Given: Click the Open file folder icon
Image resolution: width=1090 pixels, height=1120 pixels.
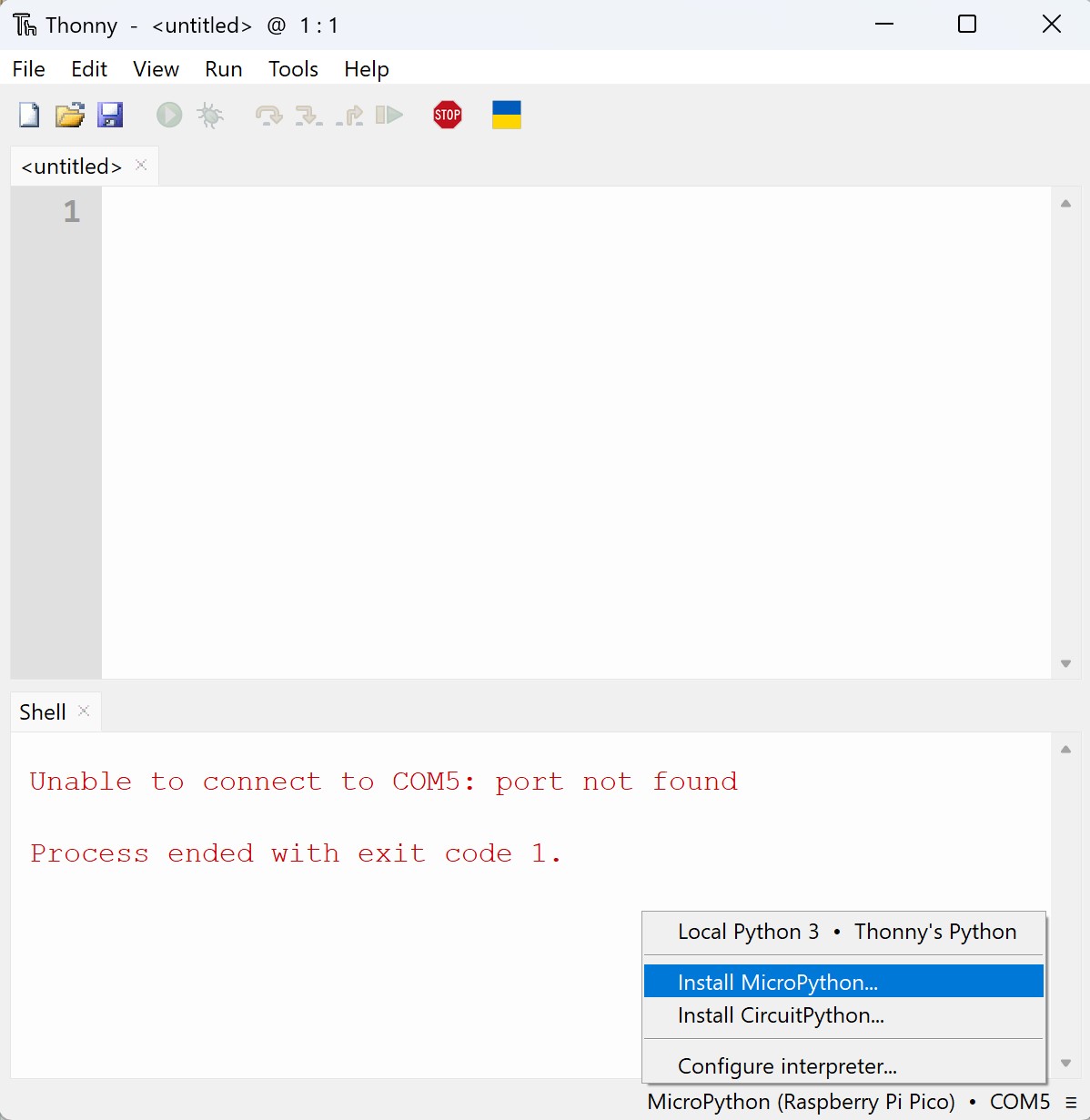Looking at the screenshot, I should click(70, 115).
